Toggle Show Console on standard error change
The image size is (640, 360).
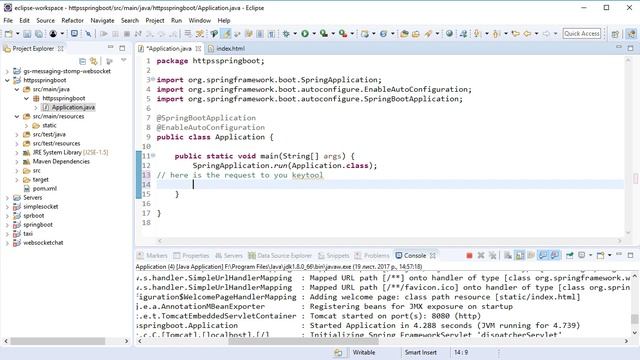pyautogui.click(x=555, y=256)
